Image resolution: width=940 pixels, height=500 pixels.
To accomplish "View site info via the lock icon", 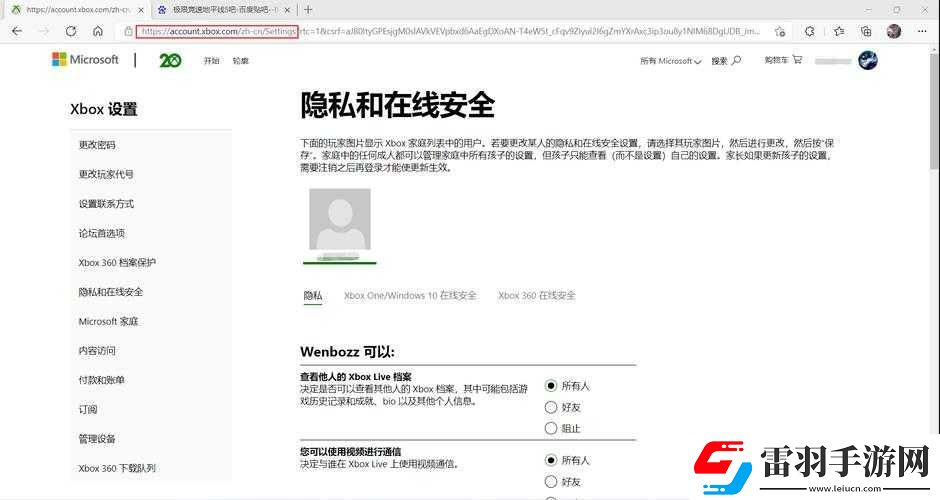I will [x=128, y=31].
